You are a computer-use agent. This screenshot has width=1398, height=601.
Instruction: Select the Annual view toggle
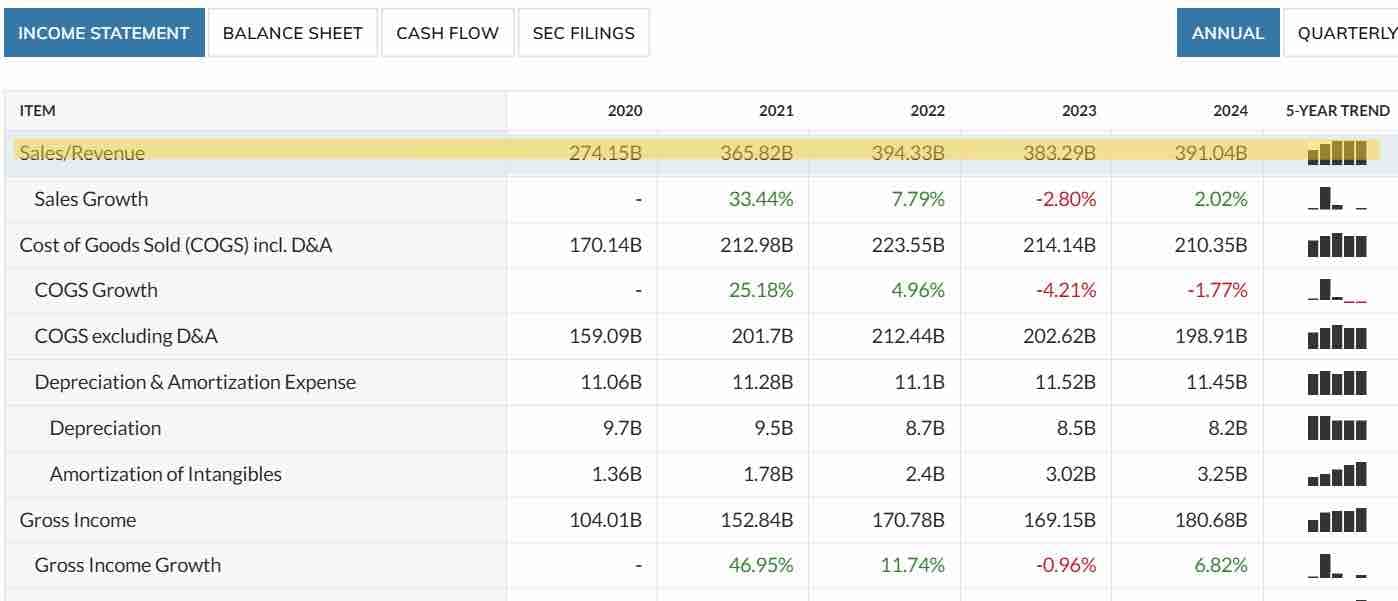click(1228, 33)
